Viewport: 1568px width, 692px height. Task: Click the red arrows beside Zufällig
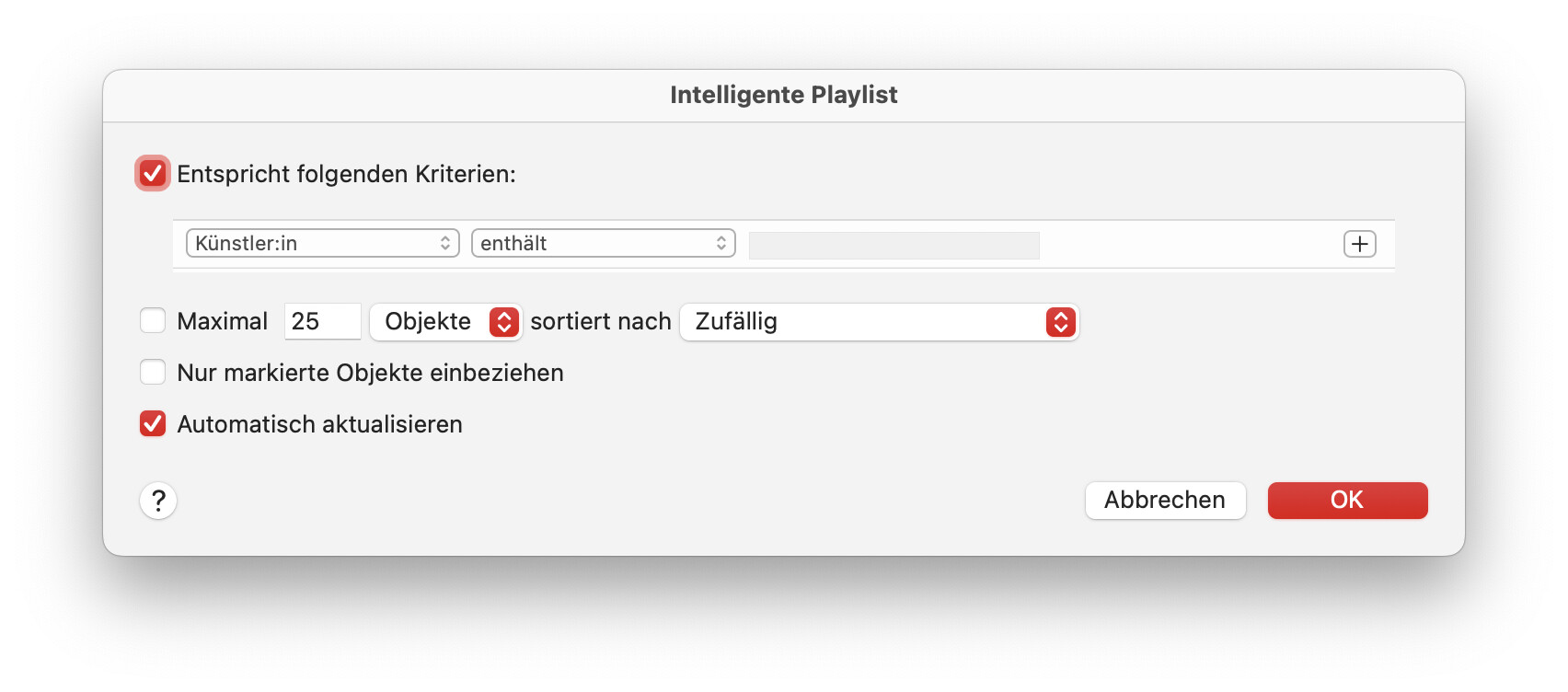click(x=1060, y=322)
